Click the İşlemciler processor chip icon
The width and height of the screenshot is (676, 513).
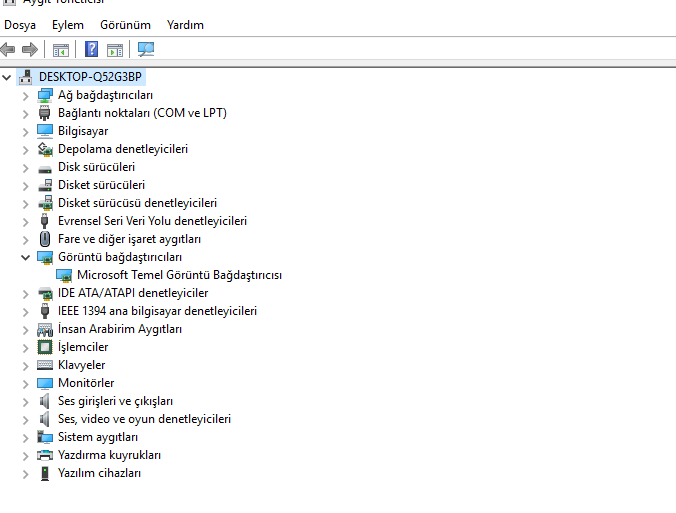click(45, 347)
